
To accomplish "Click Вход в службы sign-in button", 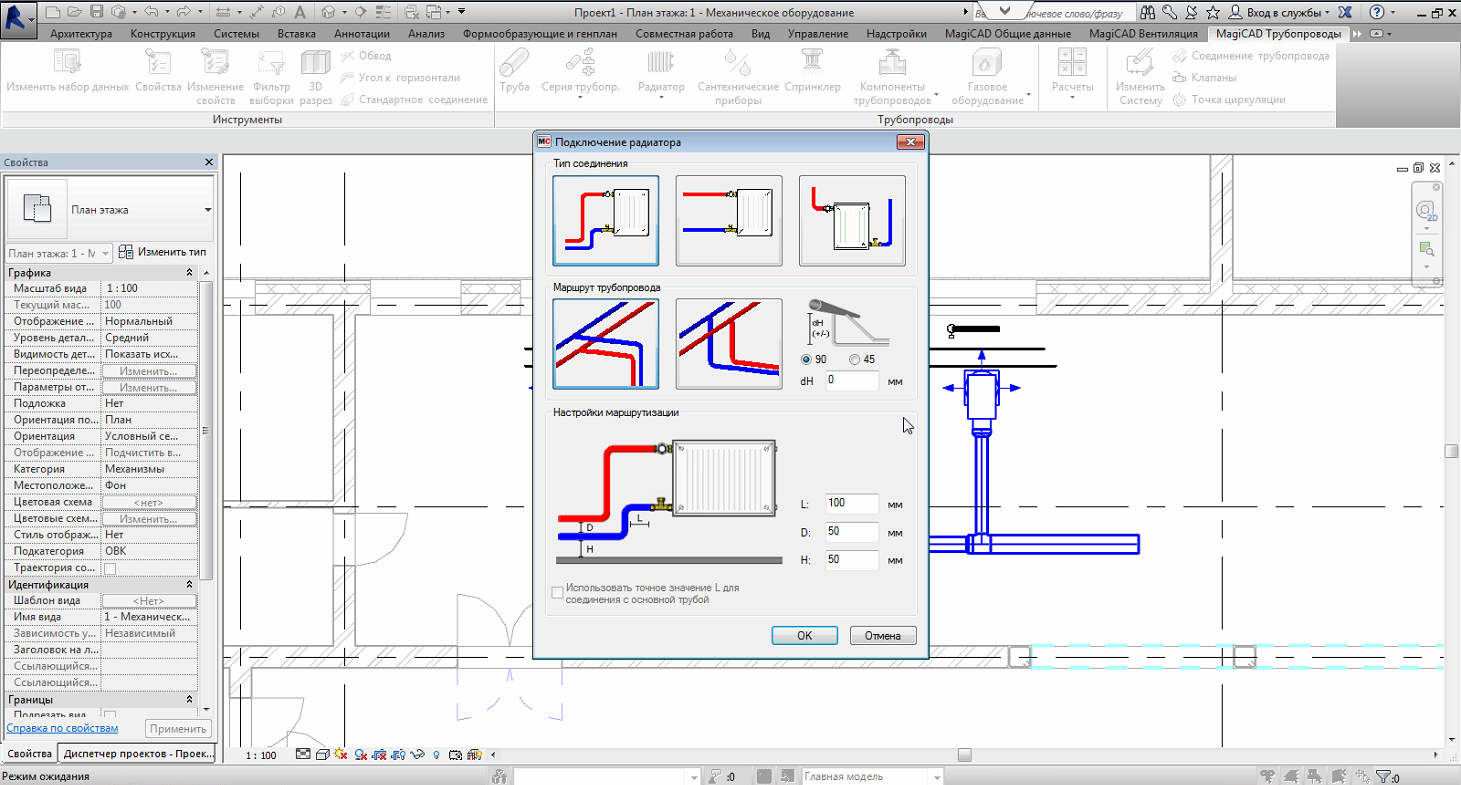I will click(1279, 12).
